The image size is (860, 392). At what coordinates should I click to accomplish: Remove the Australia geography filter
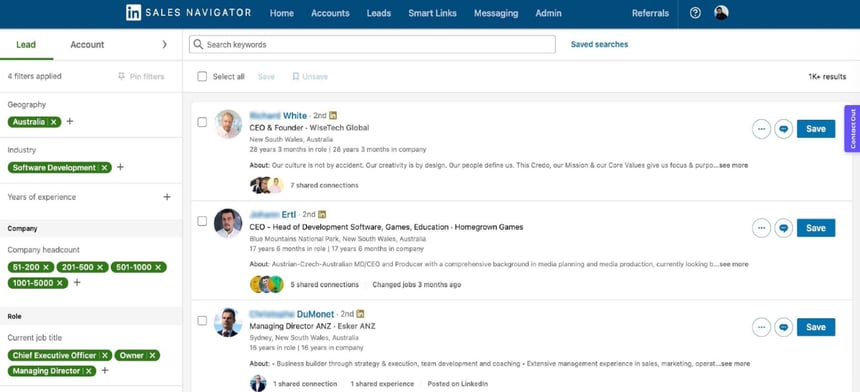click(x=53, y=122)
